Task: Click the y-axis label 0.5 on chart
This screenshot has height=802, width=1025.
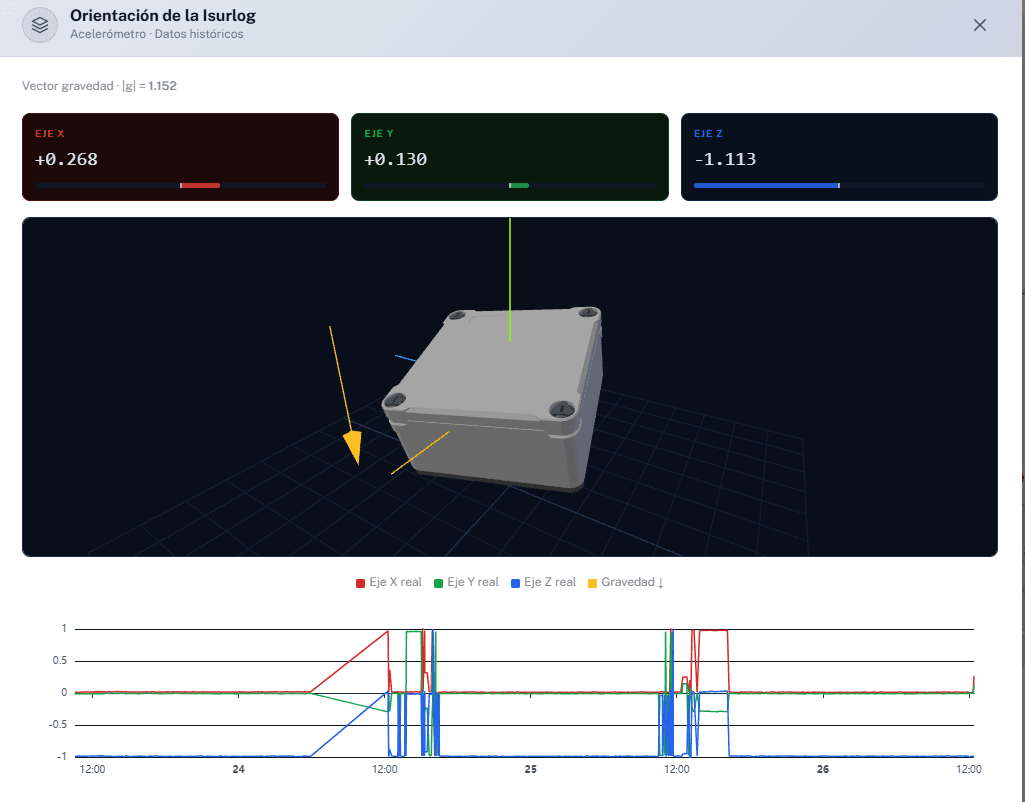Action: point(59,661)
